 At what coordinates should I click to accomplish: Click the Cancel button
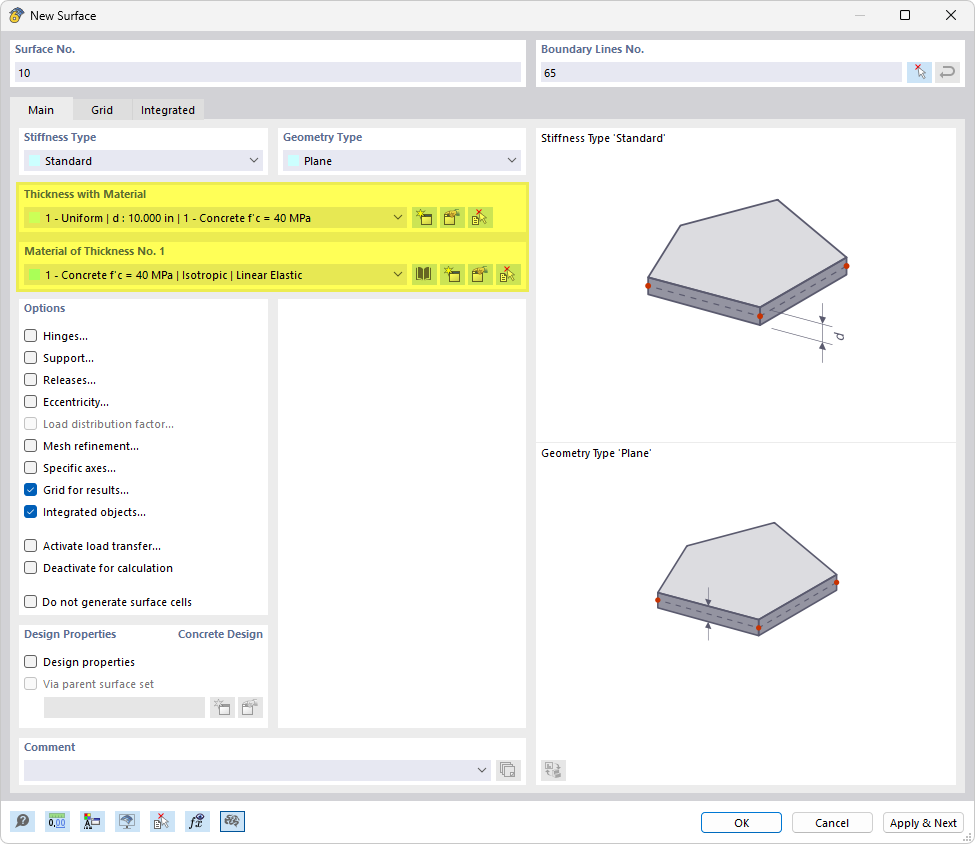tap(832, 822)
